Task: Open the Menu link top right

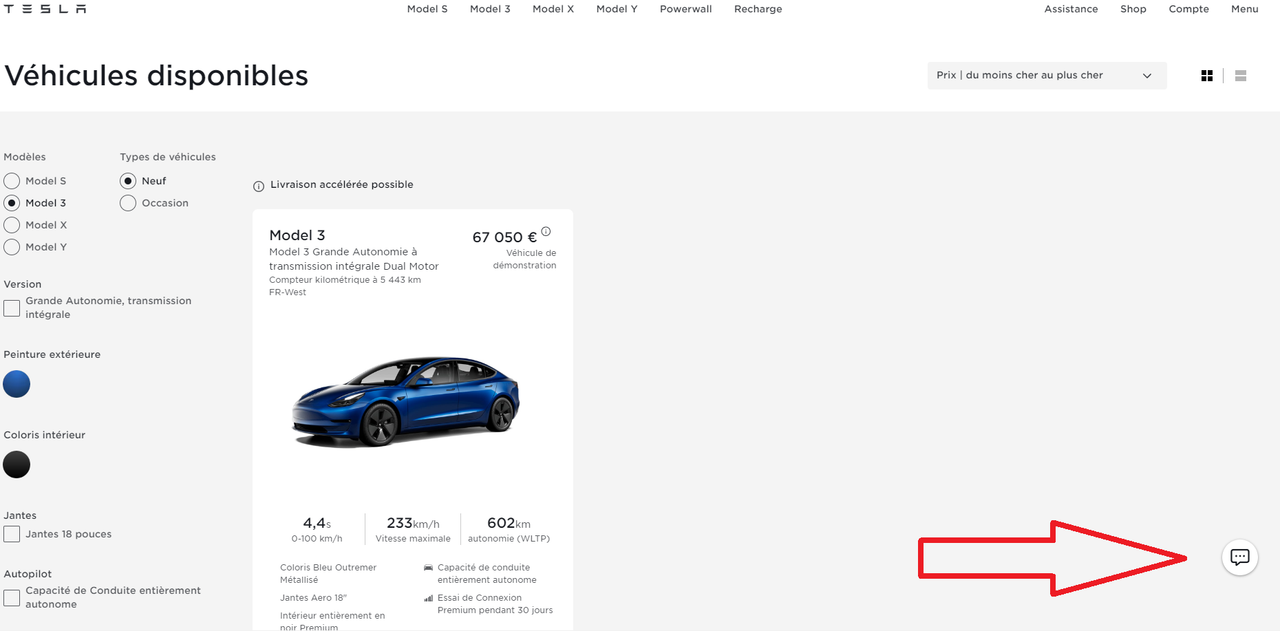Action: 1245,9
